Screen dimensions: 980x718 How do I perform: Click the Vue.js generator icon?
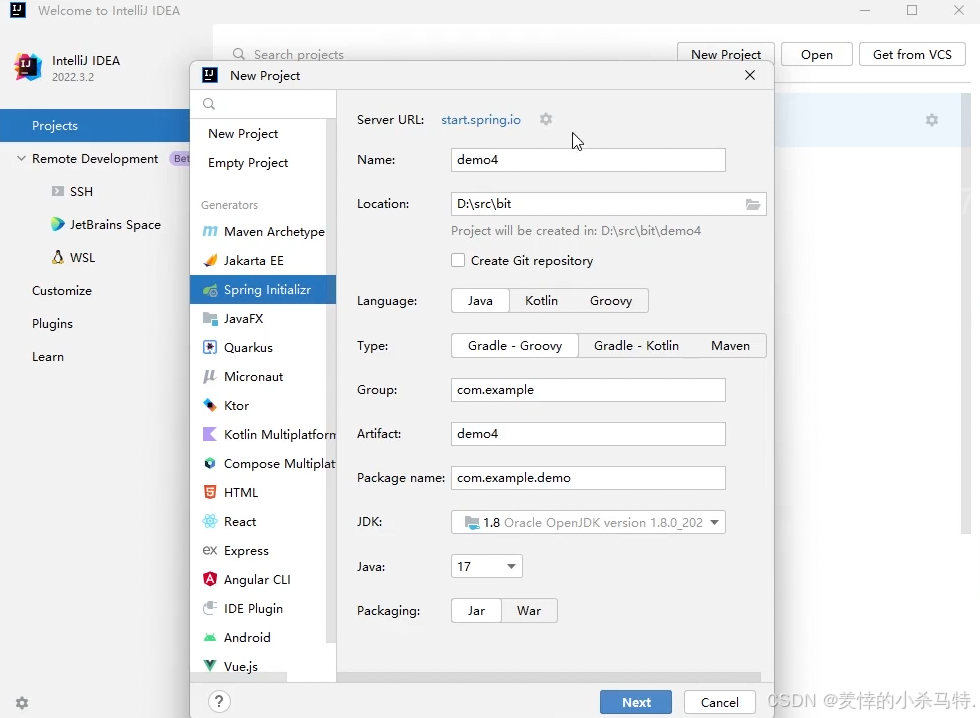coord(210,666)
